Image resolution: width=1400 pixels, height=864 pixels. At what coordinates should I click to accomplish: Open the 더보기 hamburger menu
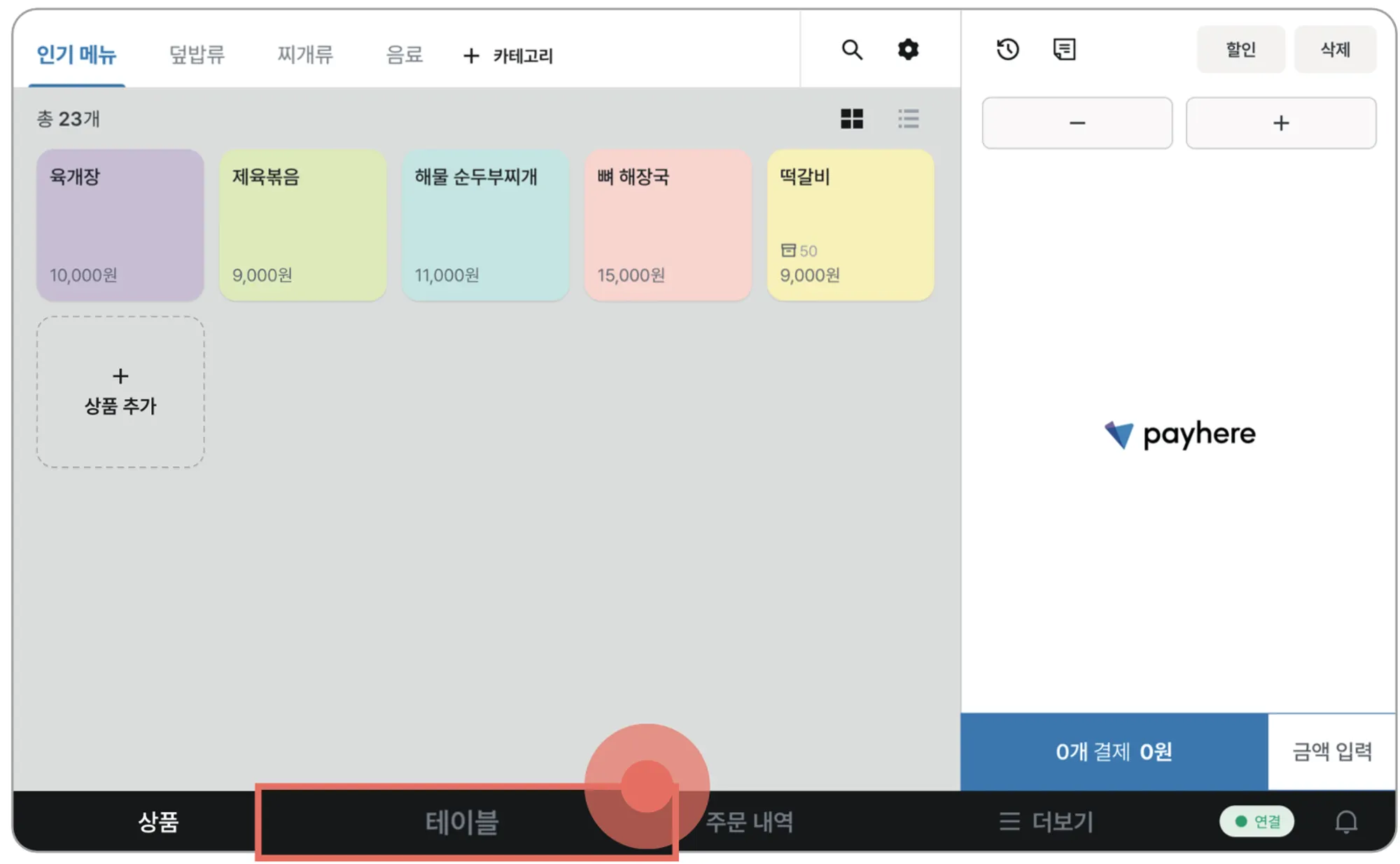[x=1046, y=821]
